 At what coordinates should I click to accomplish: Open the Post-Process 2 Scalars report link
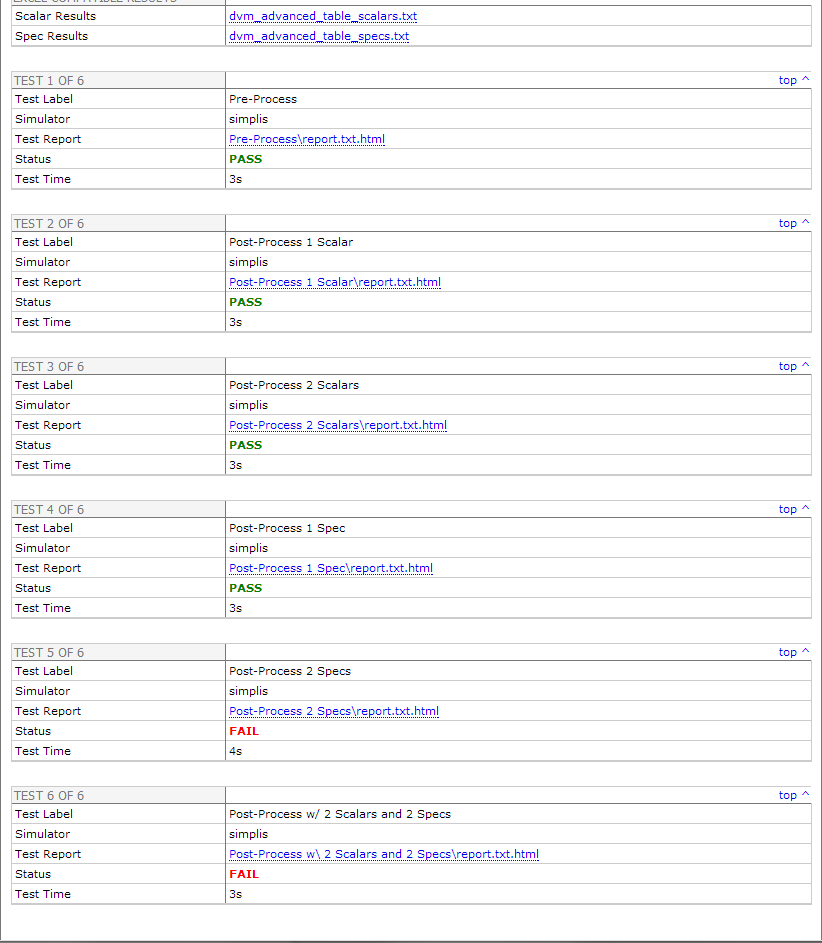[337, 425]
